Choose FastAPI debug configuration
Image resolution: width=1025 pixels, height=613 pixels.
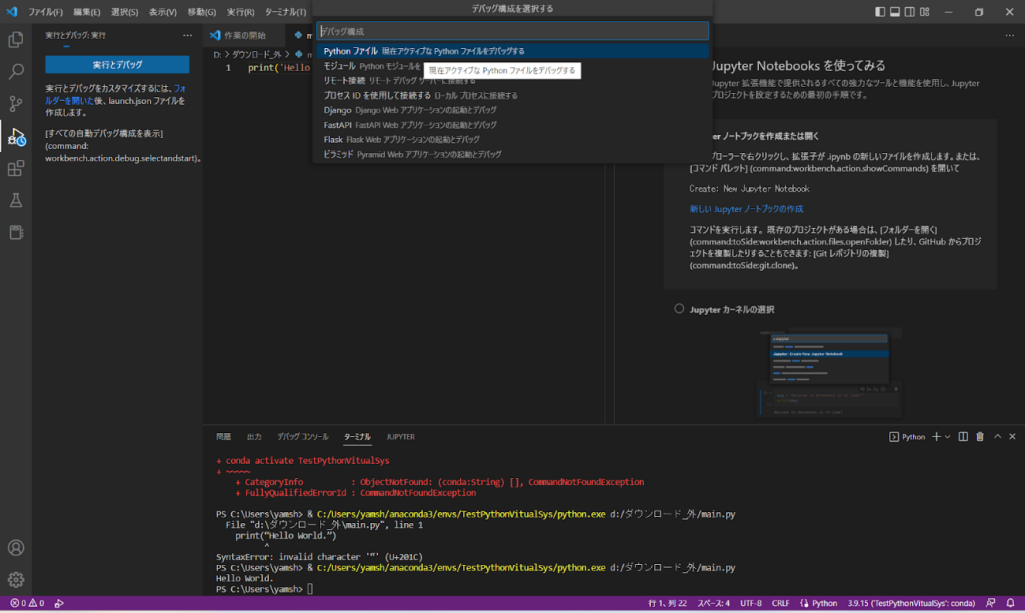click(512, 125)
